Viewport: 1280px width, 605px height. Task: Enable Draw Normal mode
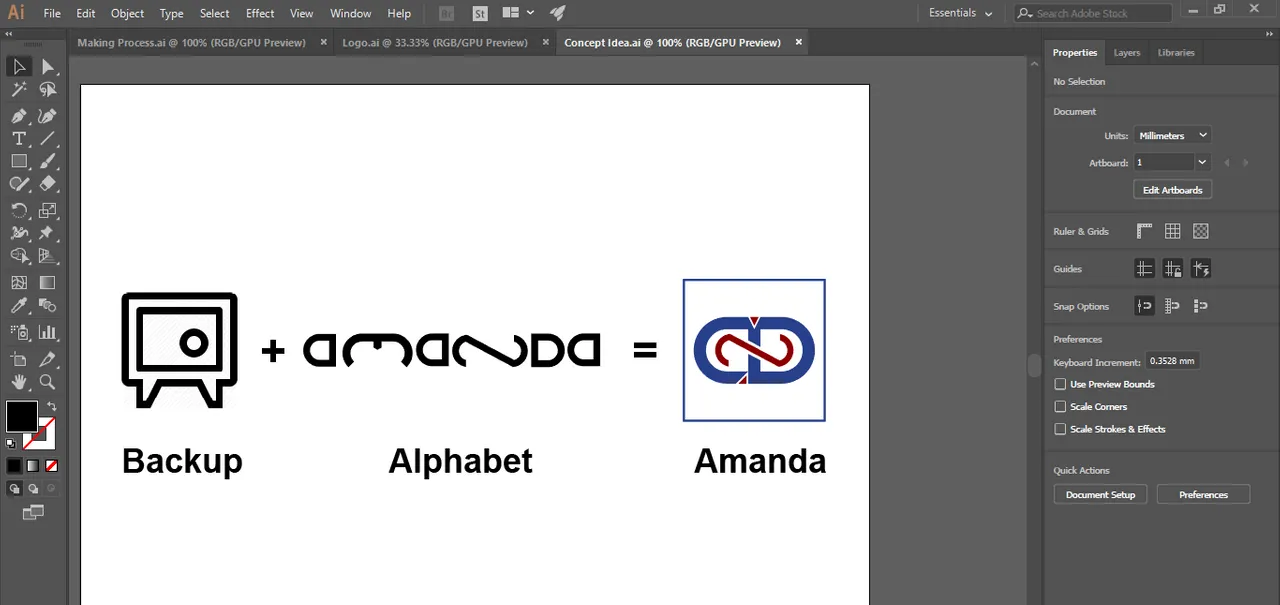(x=14, y=489)
